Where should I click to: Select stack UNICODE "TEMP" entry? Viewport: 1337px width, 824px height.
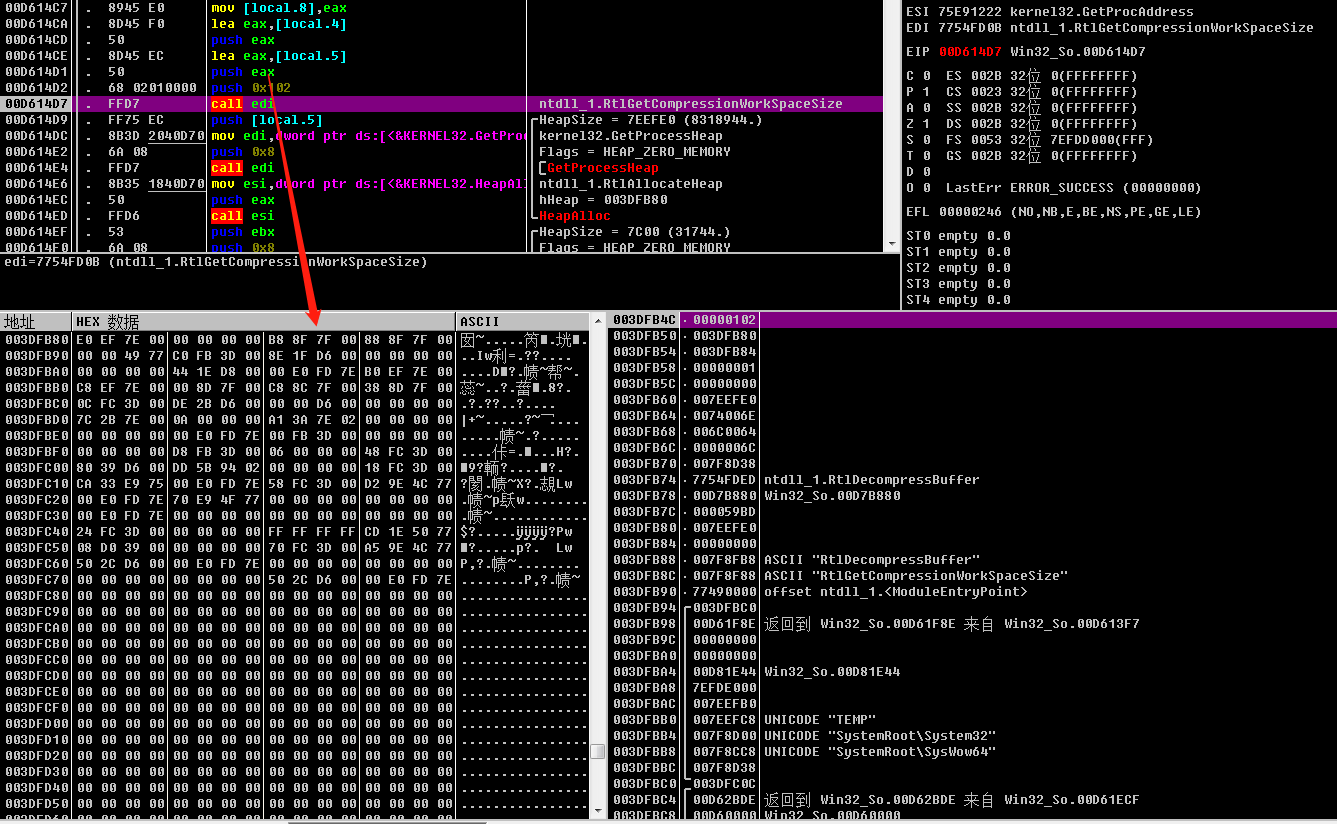(819, 720)
